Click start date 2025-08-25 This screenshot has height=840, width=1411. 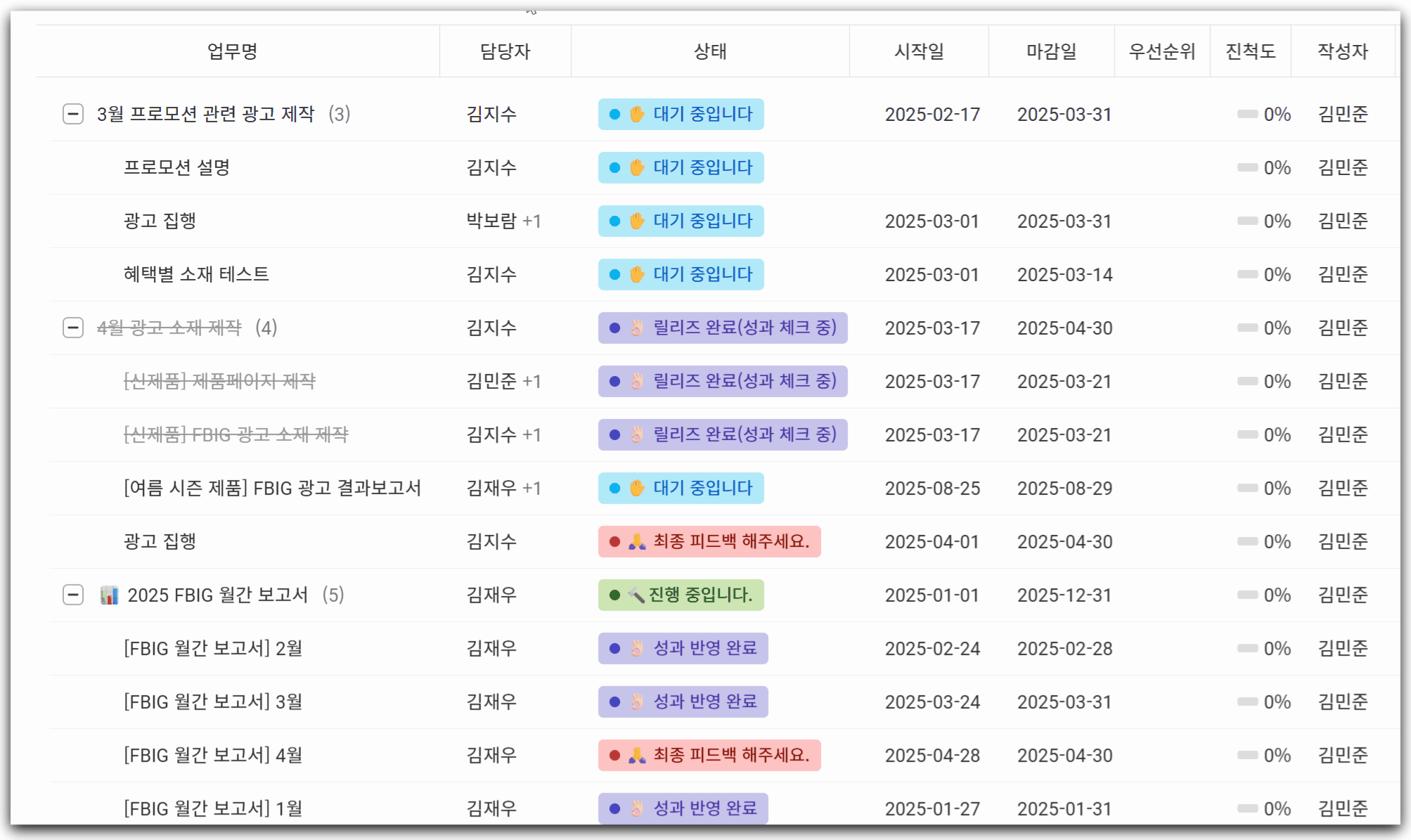(932, 488)
